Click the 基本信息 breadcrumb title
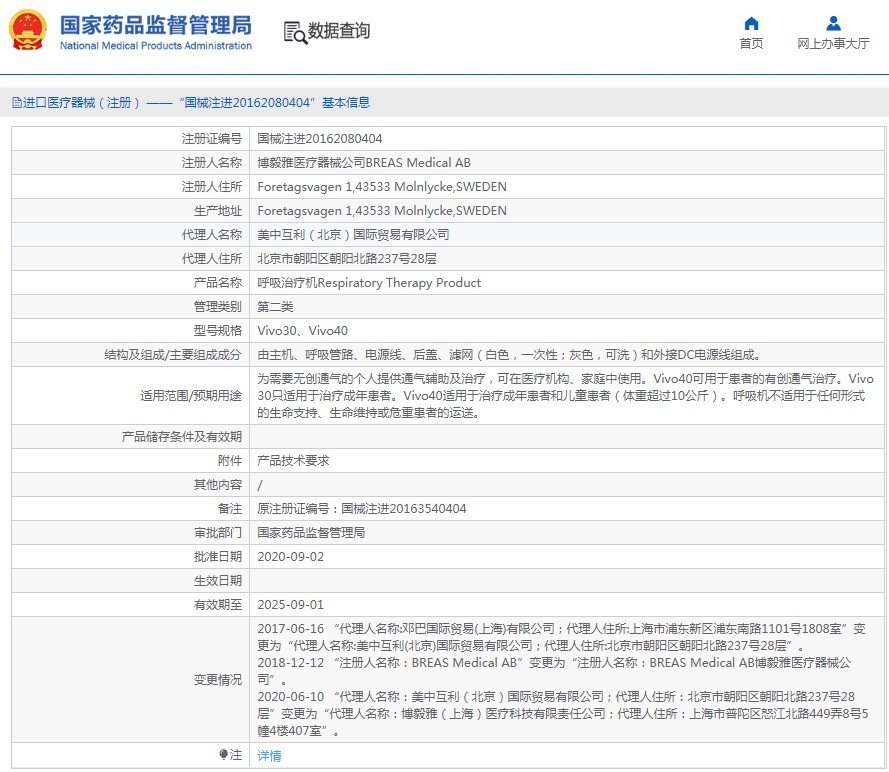This screenshot has height=772, width=889. (x=346, y=103)
